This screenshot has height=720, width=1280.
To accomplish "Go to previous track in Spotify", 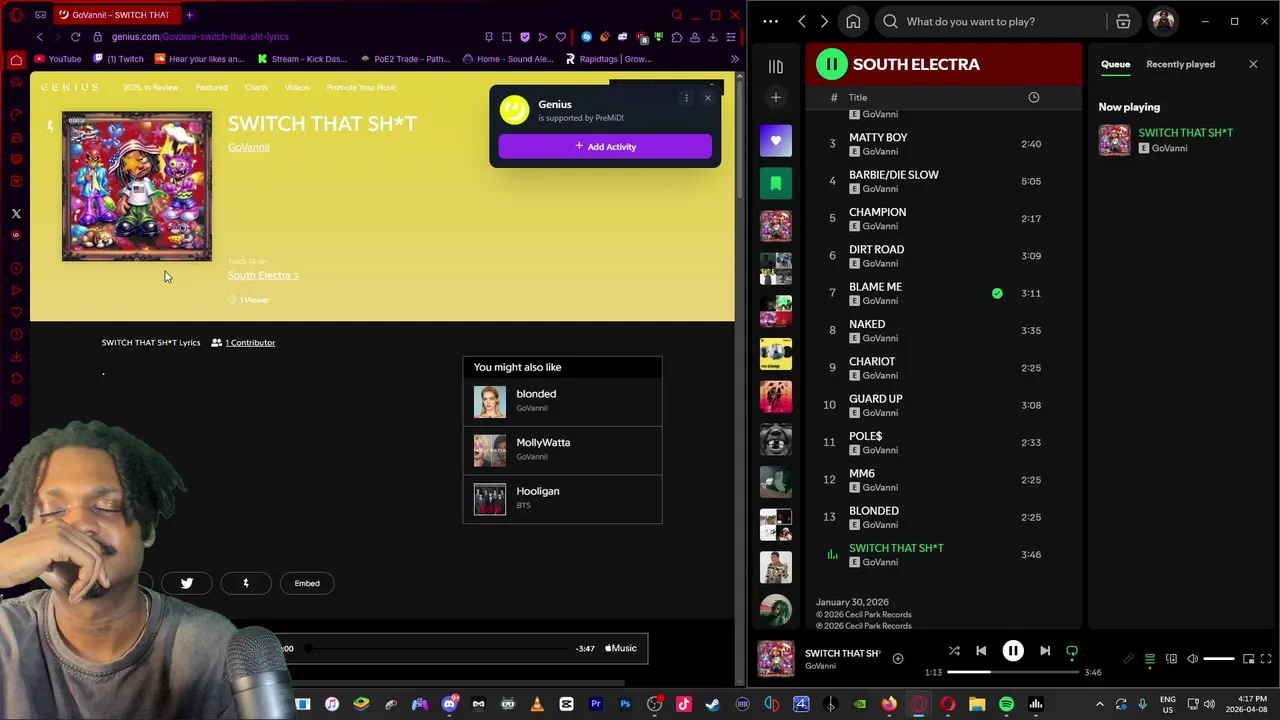I will pos(981,651).
